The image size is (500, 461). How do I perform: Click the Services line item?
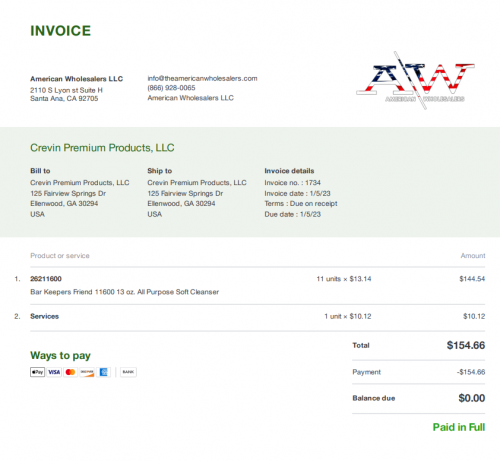44,316
